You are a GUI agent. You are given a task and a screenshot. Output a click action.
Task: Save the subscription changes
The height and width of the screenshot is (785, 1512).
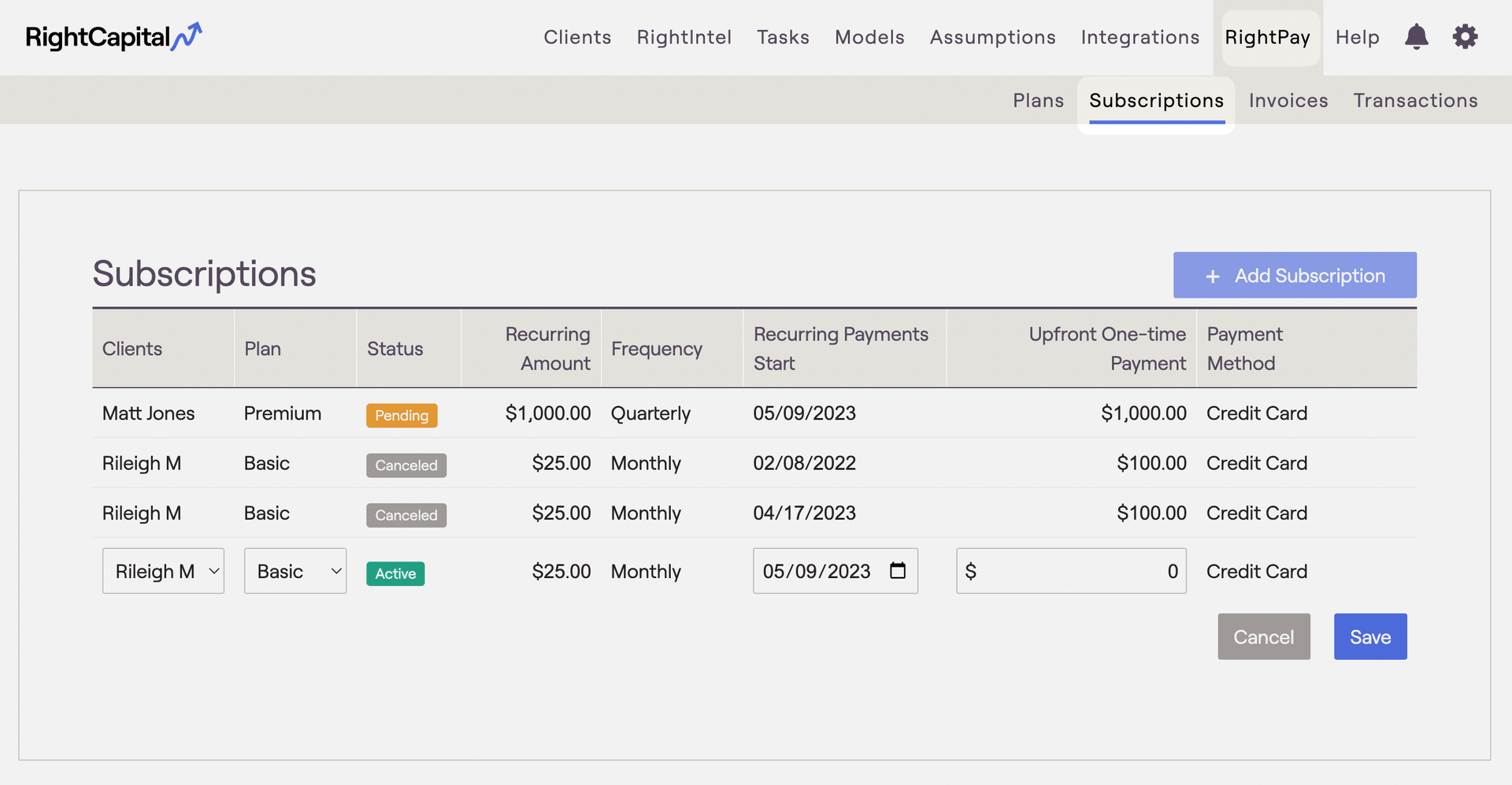1370,636
